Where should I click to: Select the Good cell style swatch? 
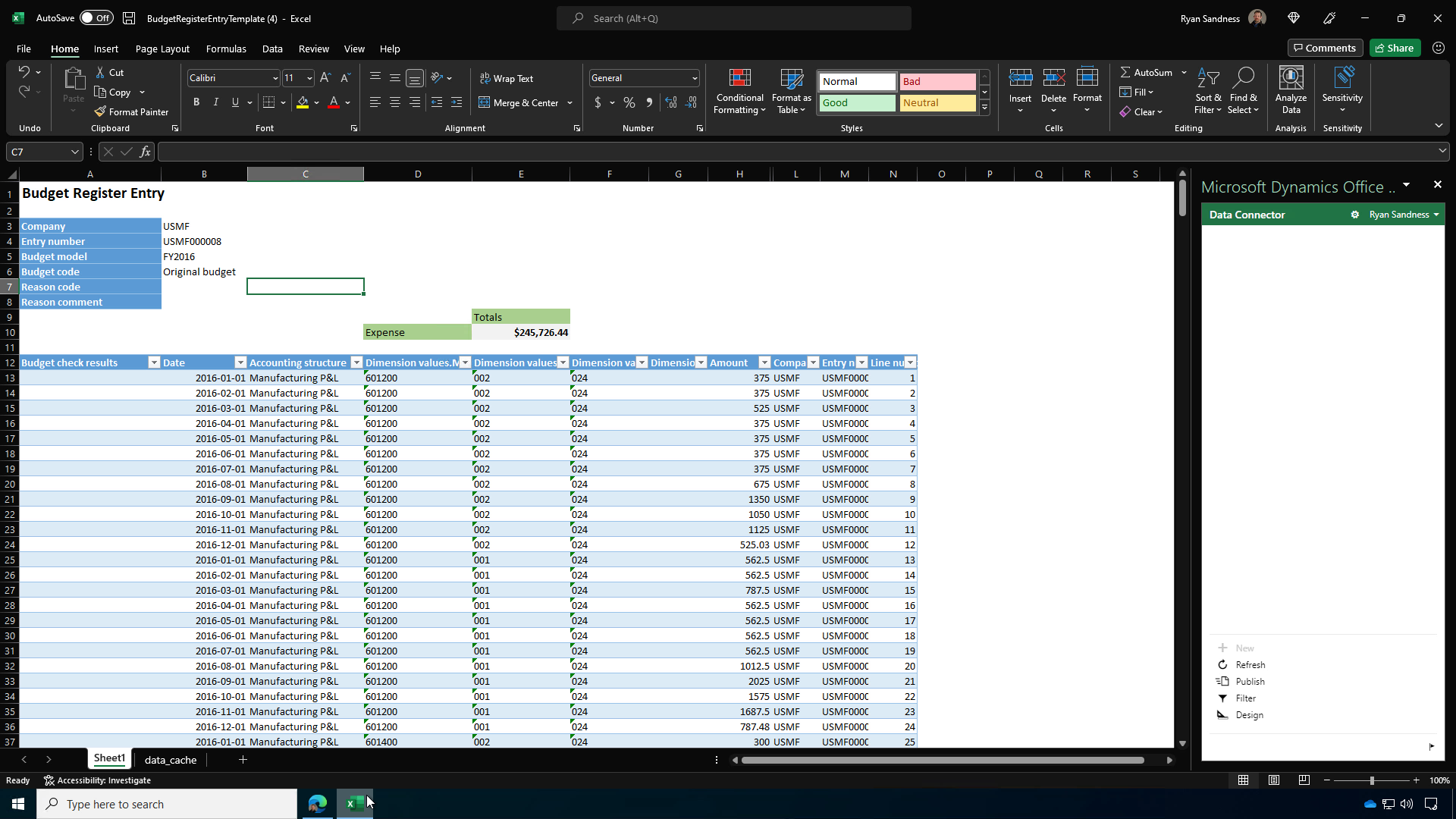(x=857, y=103)
